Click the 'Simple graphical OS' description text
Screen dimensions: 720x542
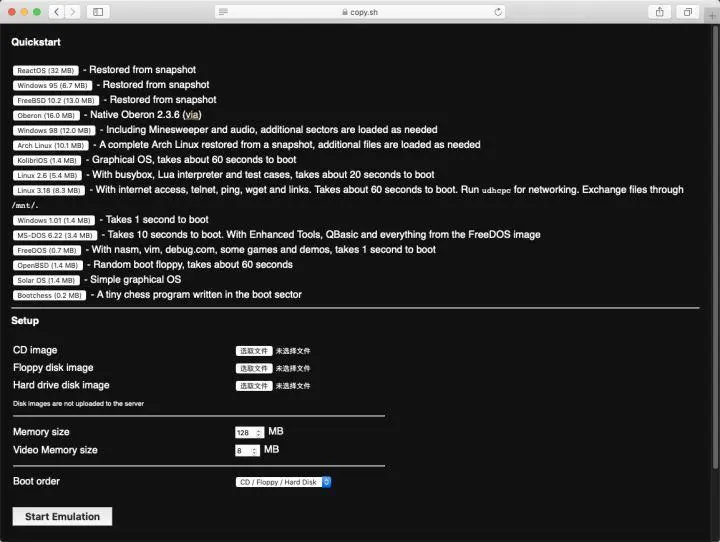click(135, 279)
